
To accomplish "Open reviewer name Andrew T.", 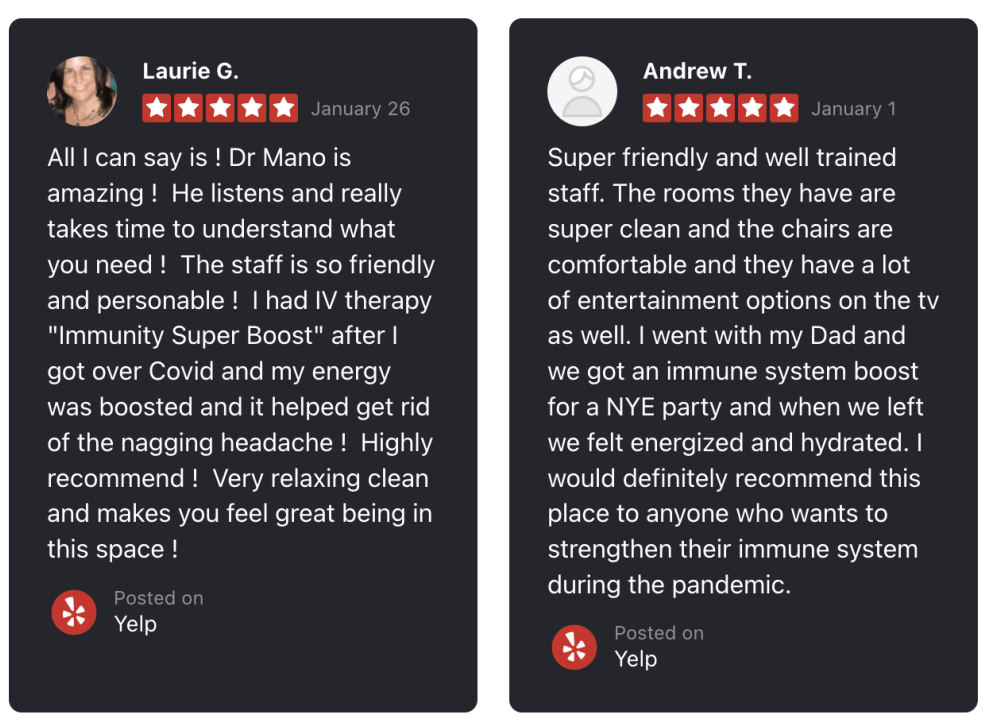I will 697,71.
